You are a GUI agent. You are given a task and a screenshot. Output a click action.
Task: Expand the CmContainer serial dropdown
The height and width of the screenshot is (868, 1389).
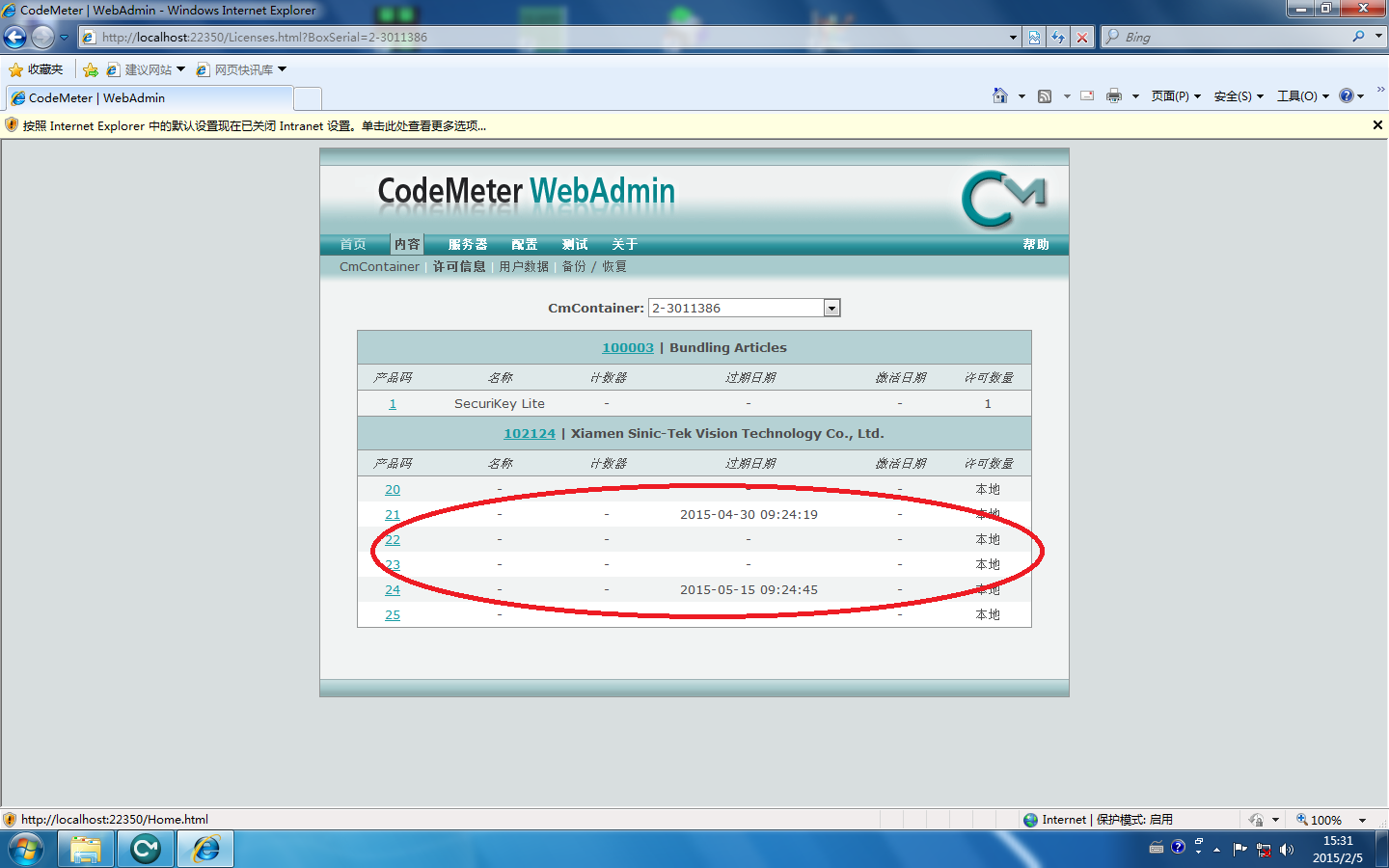(831, 308)
